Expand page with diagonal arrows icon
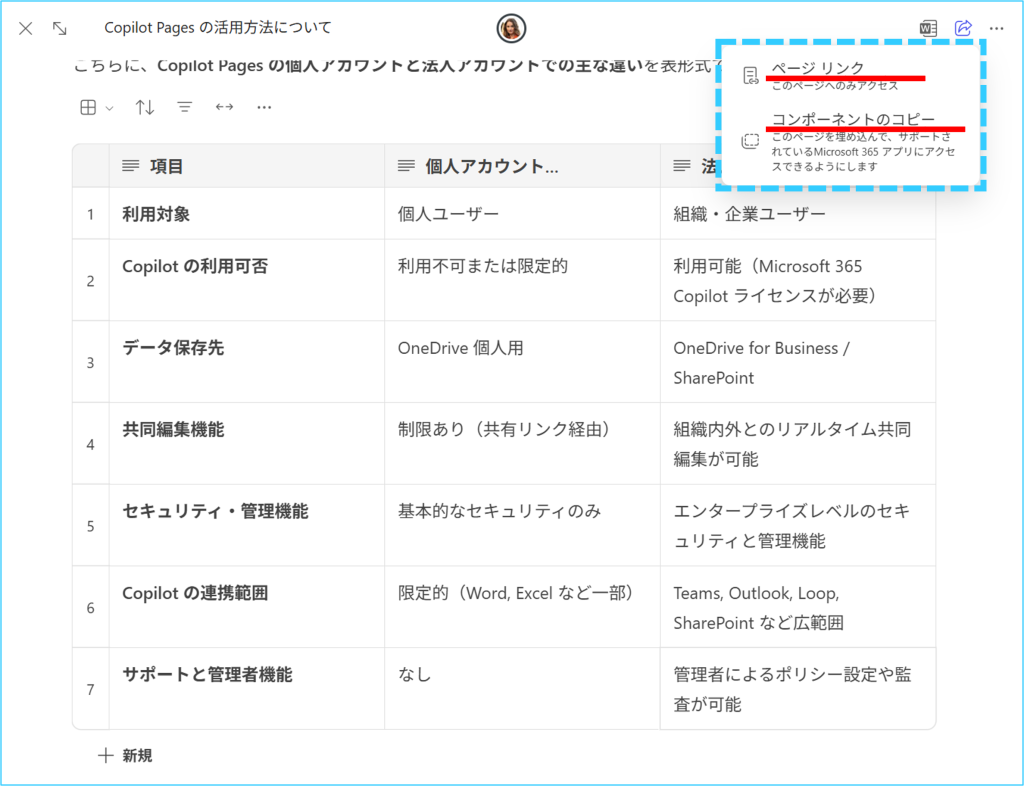Screen dimensions: 1024x786 point(59,29)
